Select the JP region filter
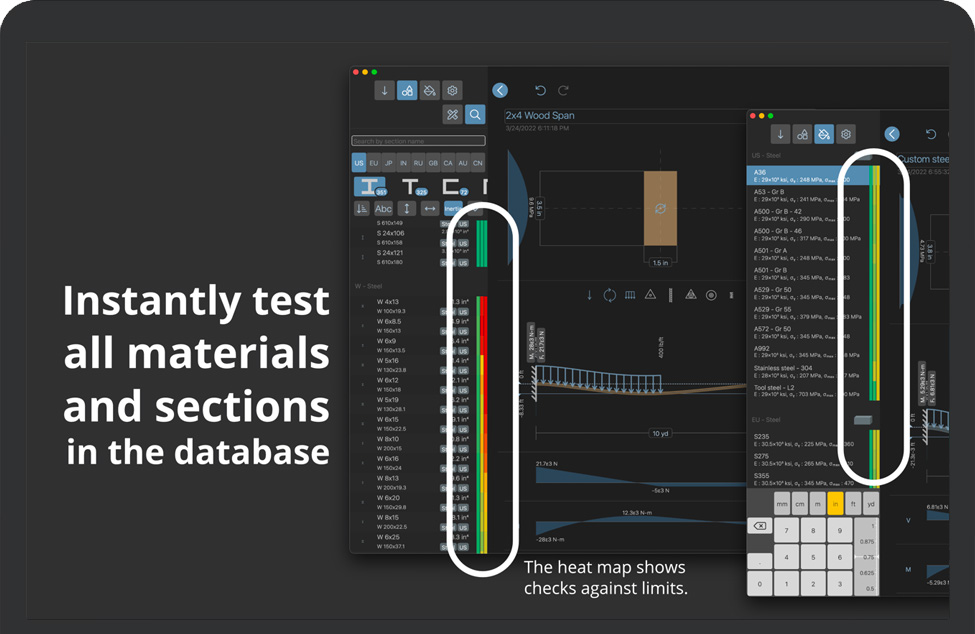This screenshot has width=975, height=634. [x=389, y=163]
